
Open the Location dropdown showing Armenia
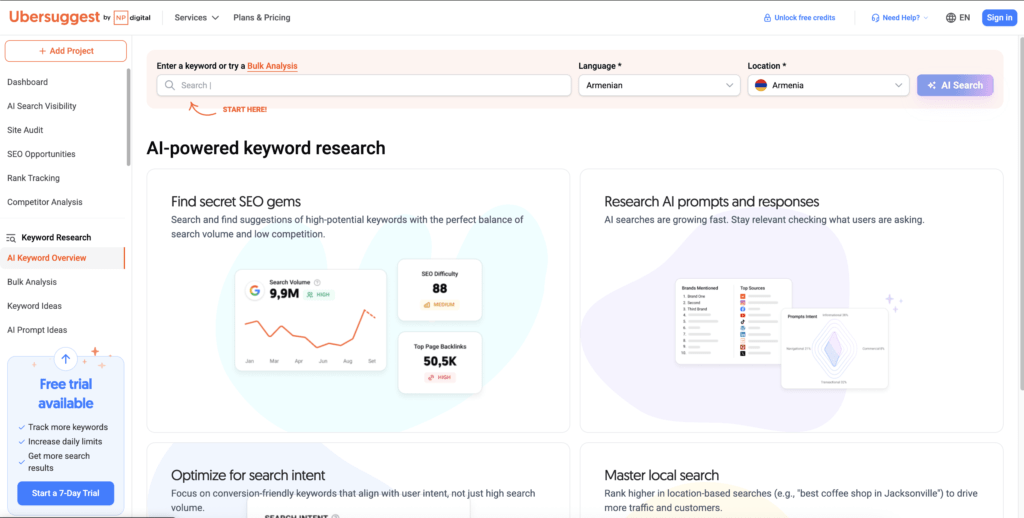point(828,86)
